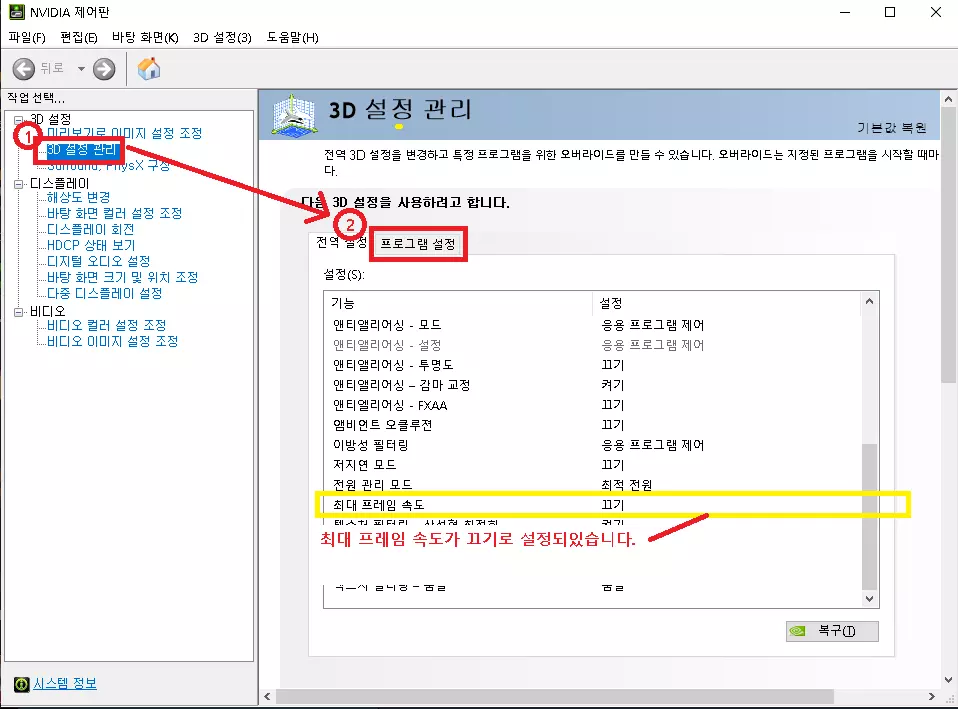This screenshot has height=709, width=958.
Task: Select the 이방성 필터링 row
Action: [592, 445]
